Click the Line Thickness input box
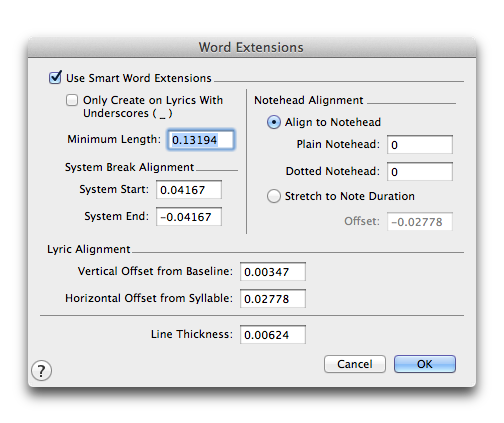The width and height of the screenshot is (504, 423). coord(273,335)
